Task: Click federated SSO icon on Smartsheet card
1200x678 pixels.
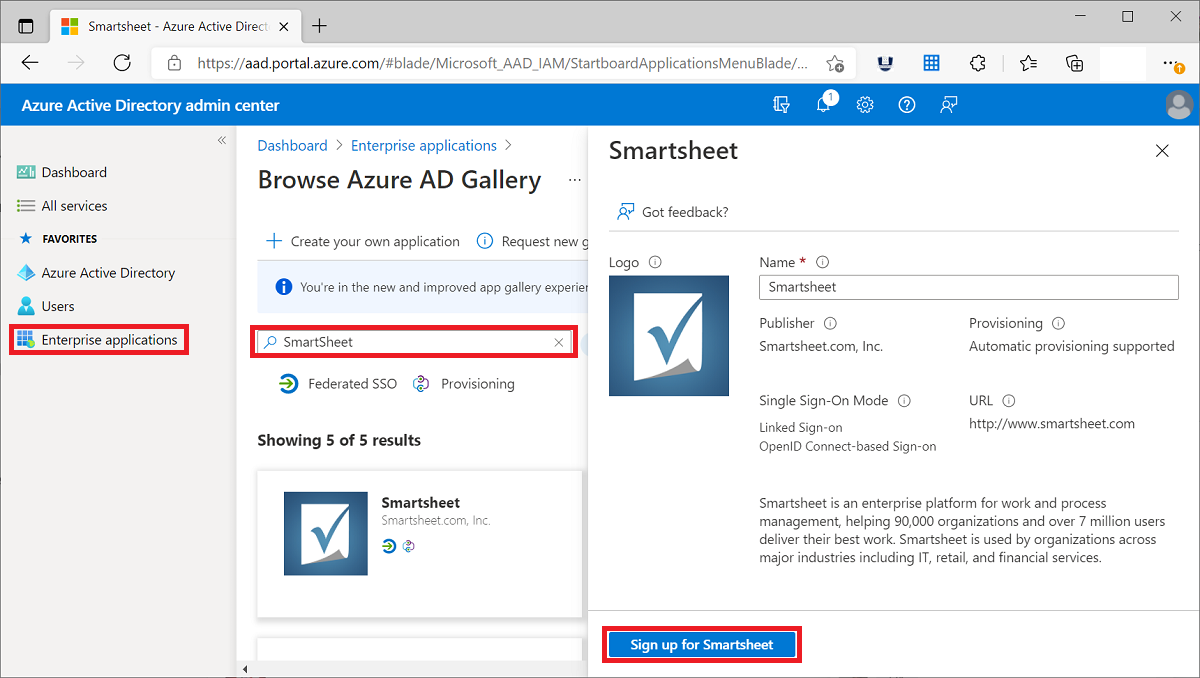Action: tap(389, 546)
